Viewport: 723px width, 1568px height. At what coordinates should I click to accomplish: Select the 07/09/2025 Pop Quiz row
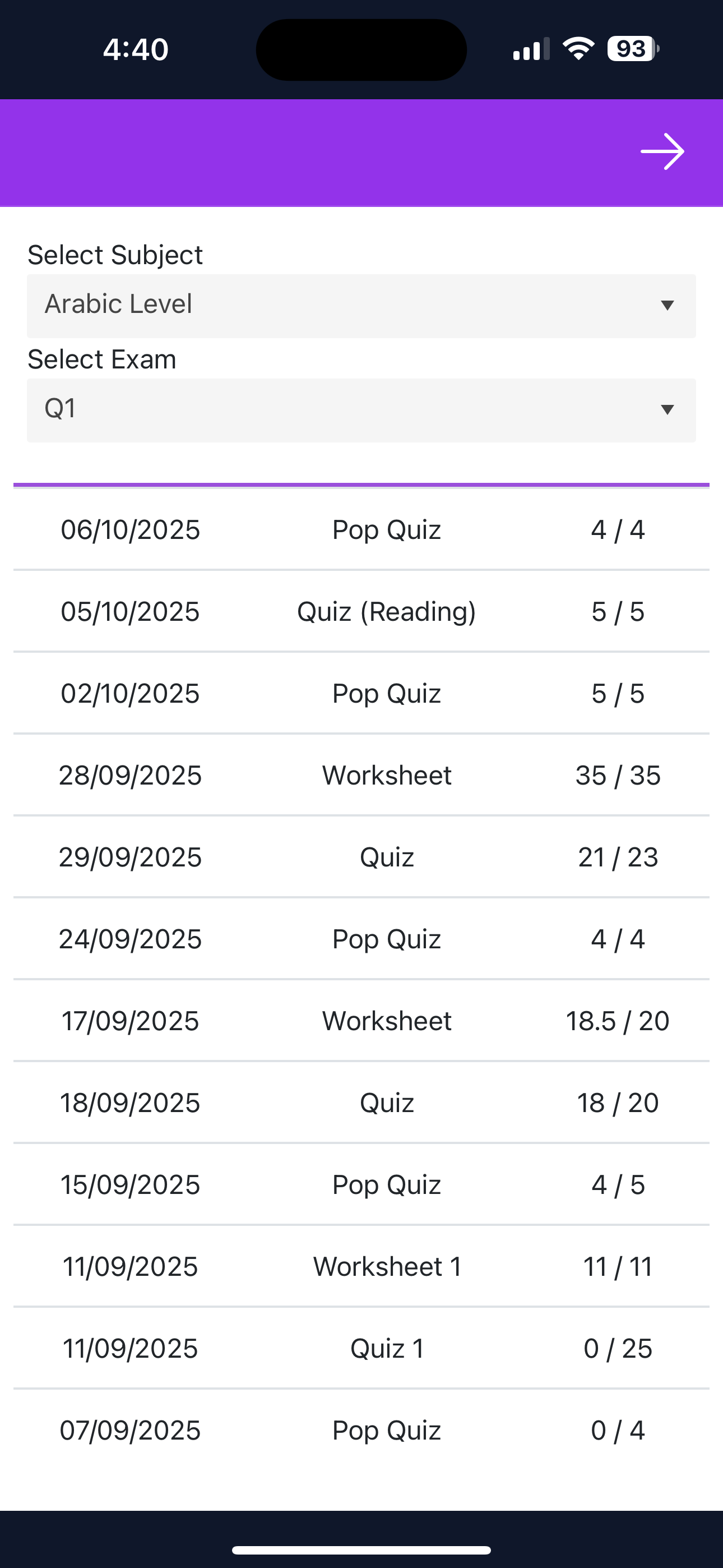click(x=361, y=1431)
